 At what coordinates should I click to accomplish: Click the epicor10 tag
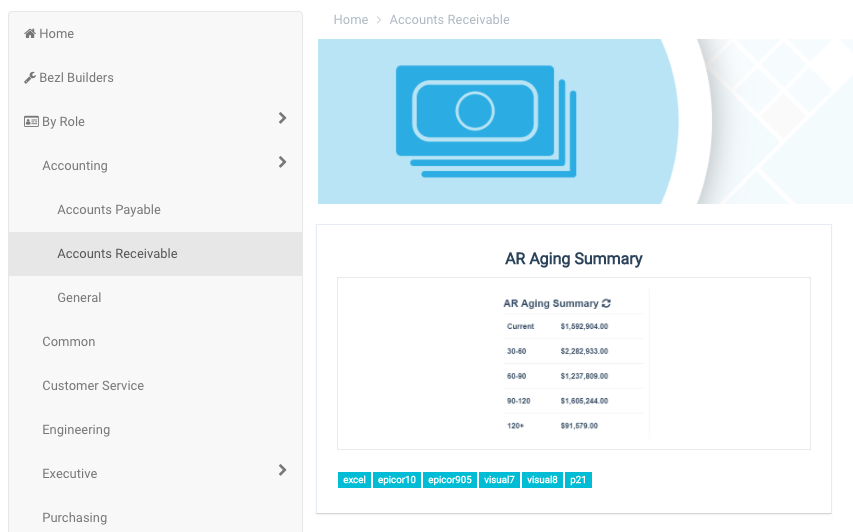point(397,480)
